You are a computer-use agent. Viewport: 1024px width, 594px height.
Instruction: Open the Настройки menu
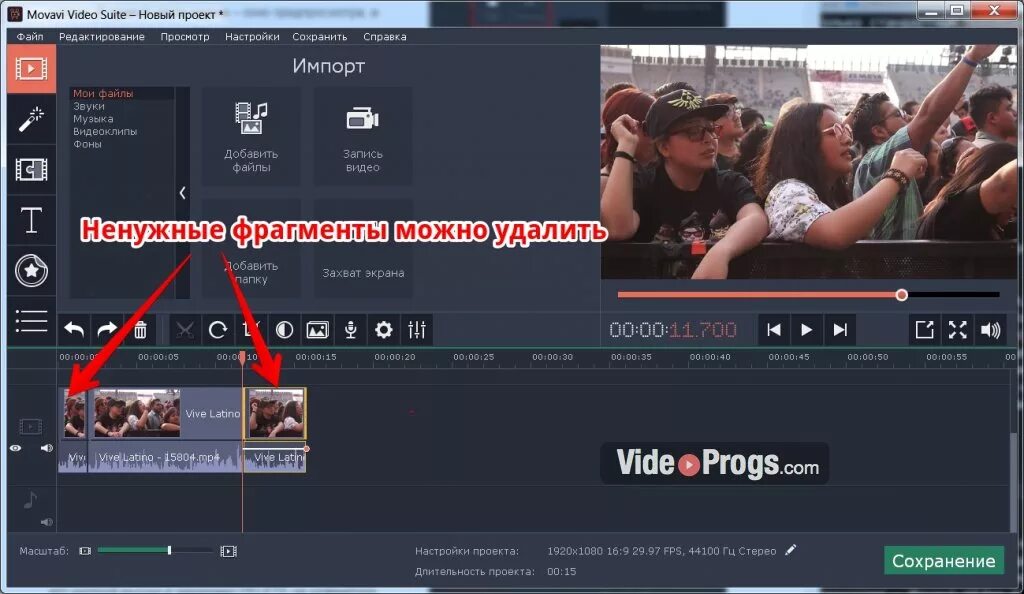pos(252,37)
